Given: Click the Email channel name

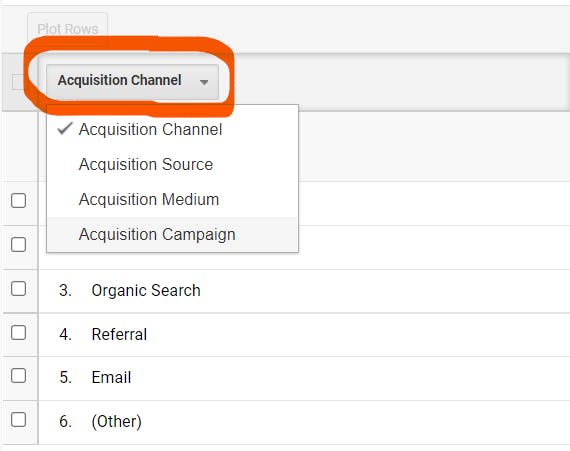Looking at the screenshot, I should [111, 377].
